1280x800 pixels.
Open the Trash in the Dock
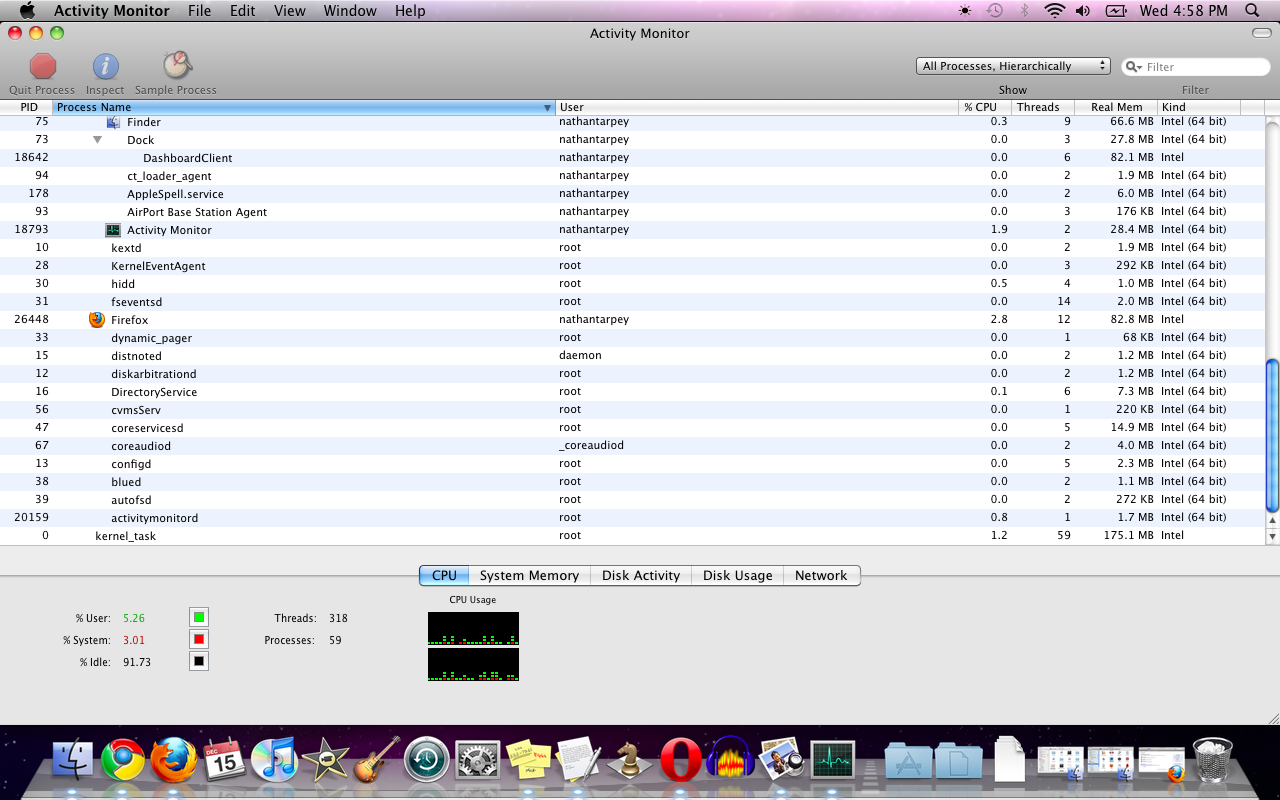[x=1213, y=761]
